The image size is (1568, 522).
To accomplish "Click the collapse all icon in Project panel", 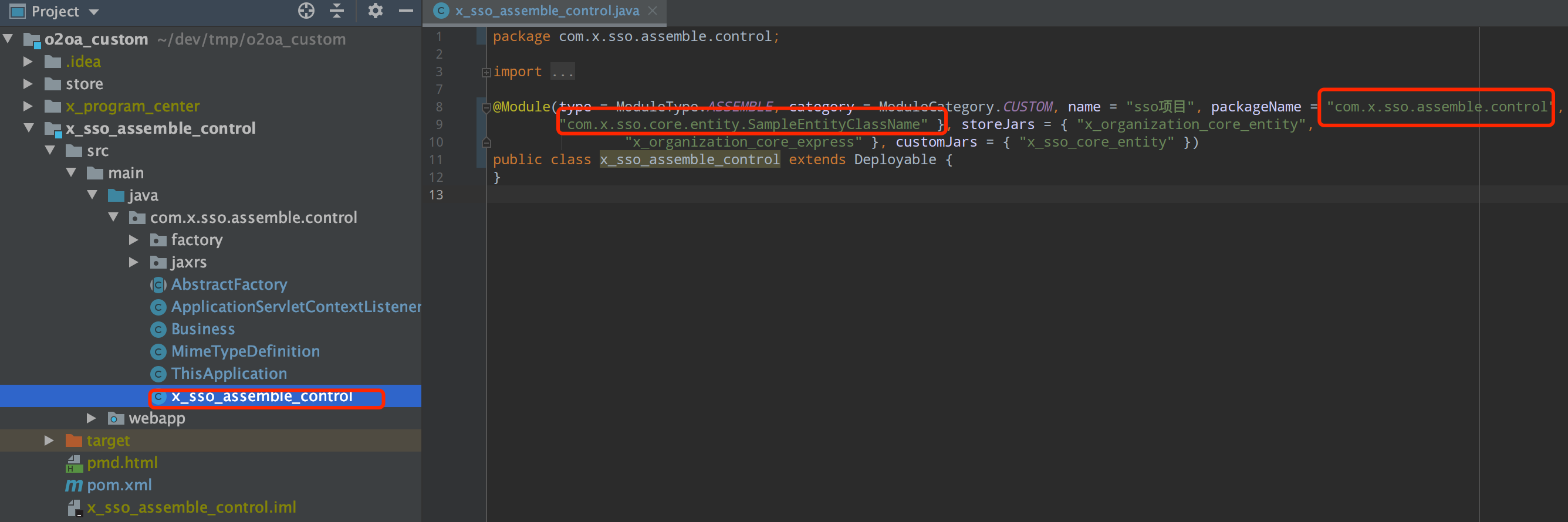I will point(337,11).
